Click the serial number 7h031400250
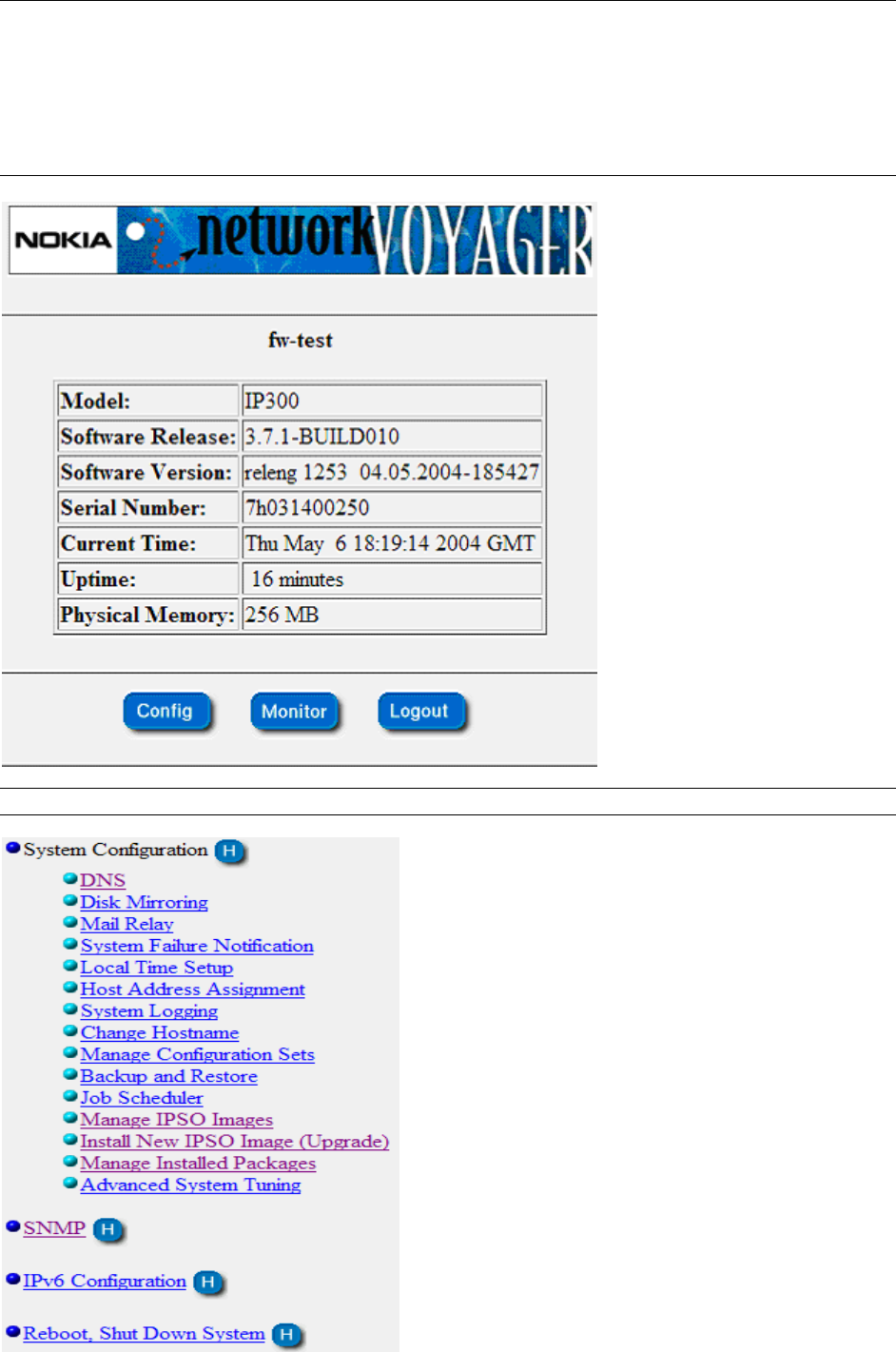The image size is (896, 1352). [x=307, y=508]
